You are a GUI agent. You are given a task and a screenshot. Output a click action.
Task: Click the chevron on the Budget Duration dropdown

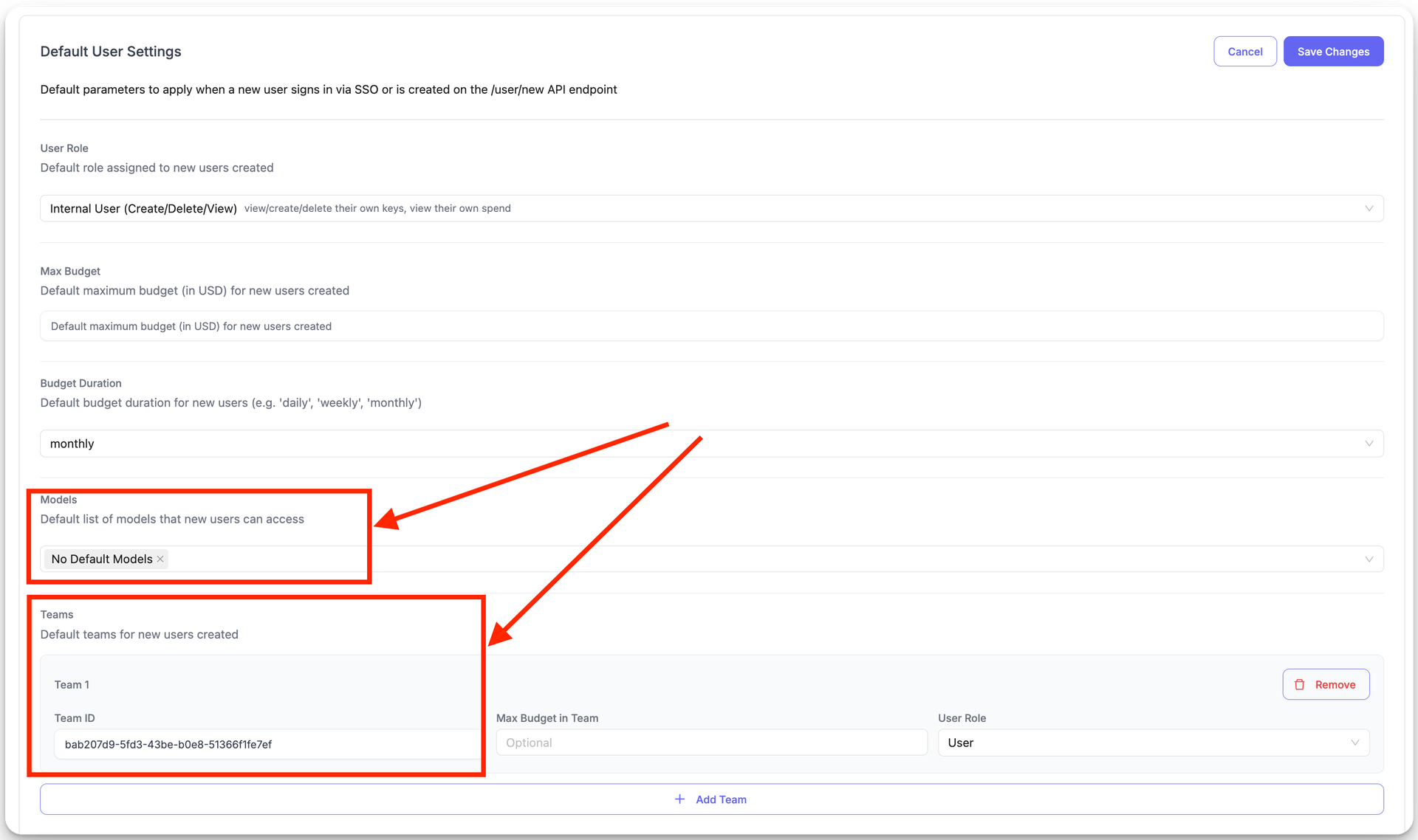click(1369, 444)
